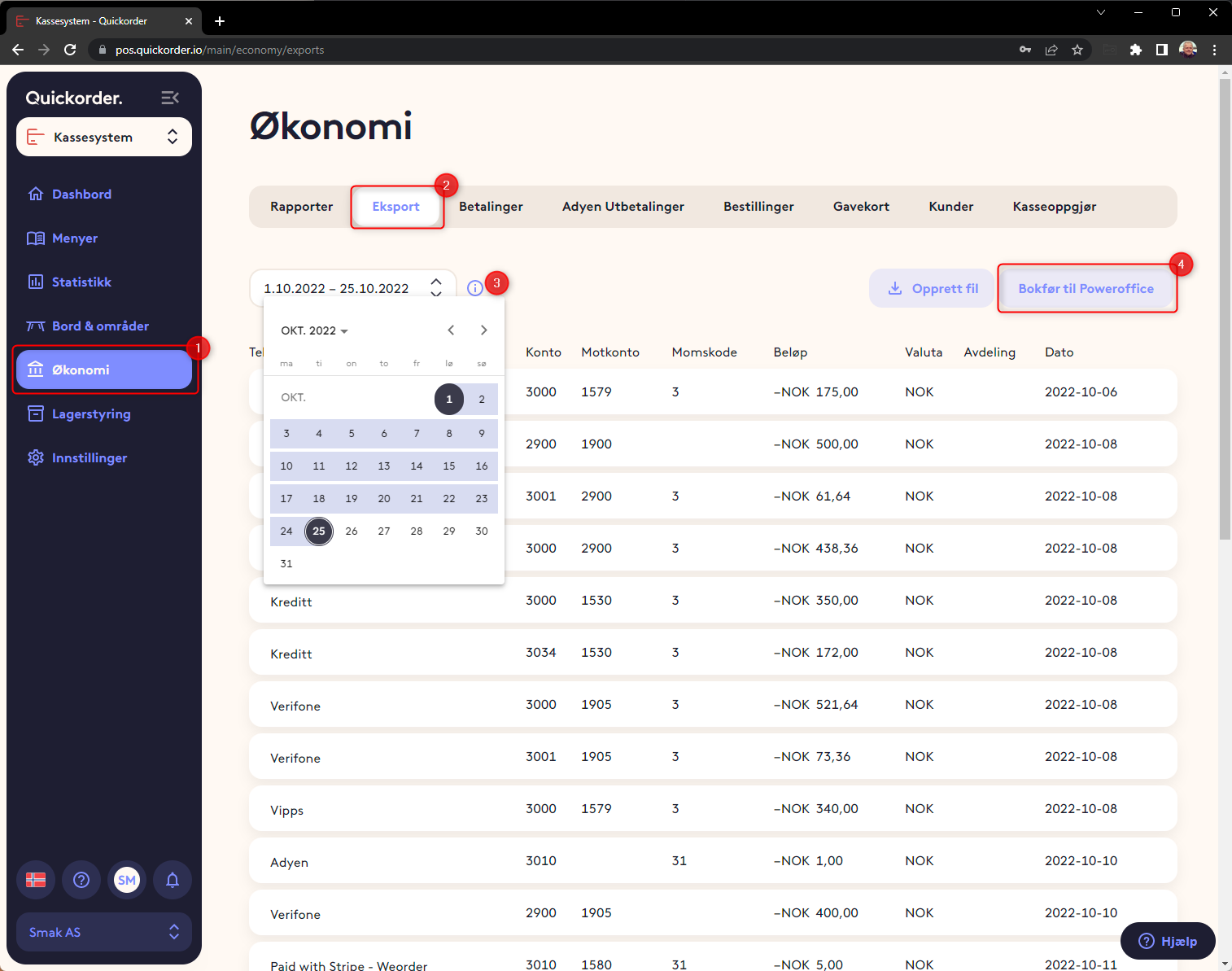
Task: Collapse the Quickorder sidebar menu icon
Action: coord(170,98)
